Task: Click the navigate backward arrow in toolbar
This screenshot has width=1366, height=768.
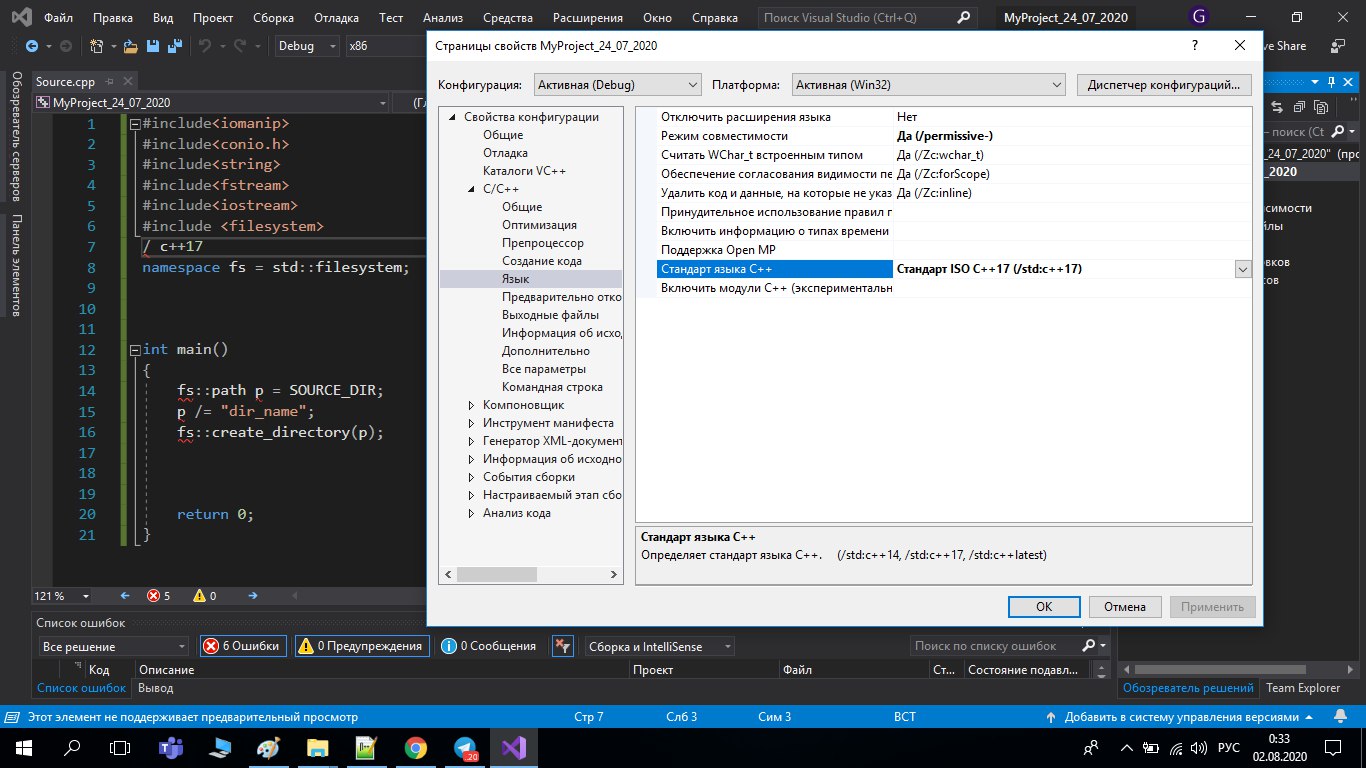Action: (x=32, y=46)
